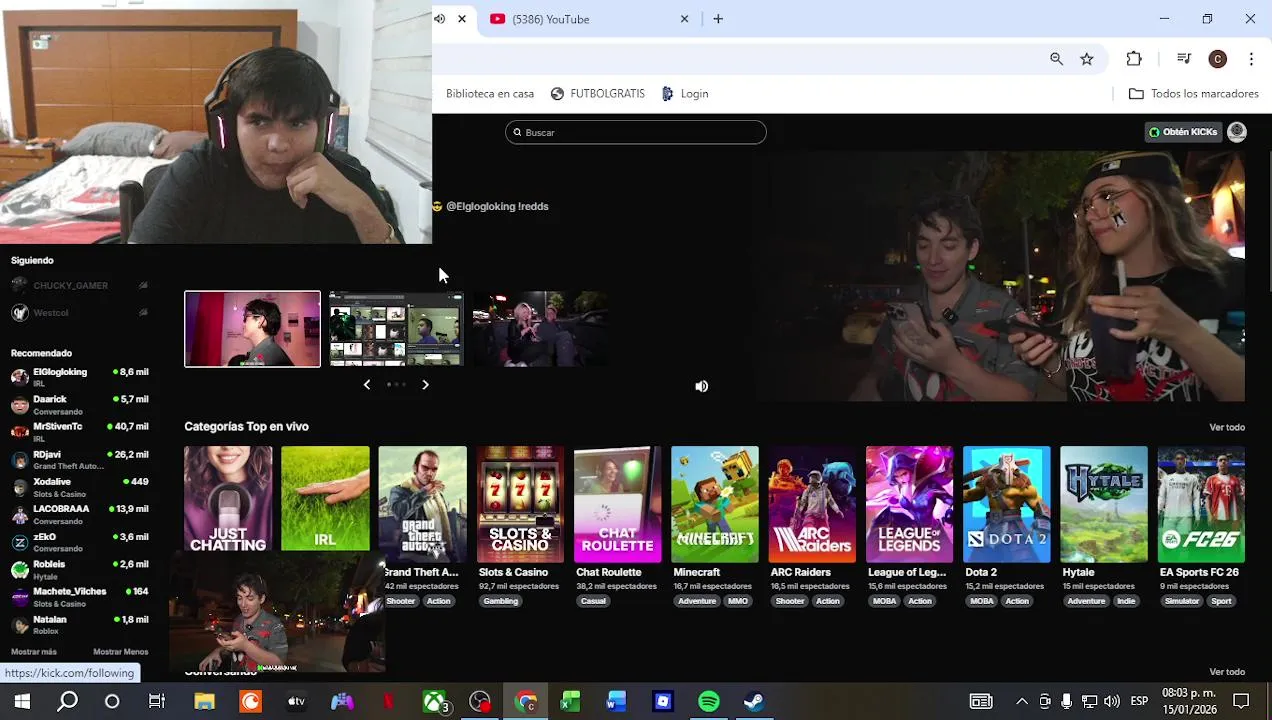Open the Hytale category card

click(x=1104, y=505)
